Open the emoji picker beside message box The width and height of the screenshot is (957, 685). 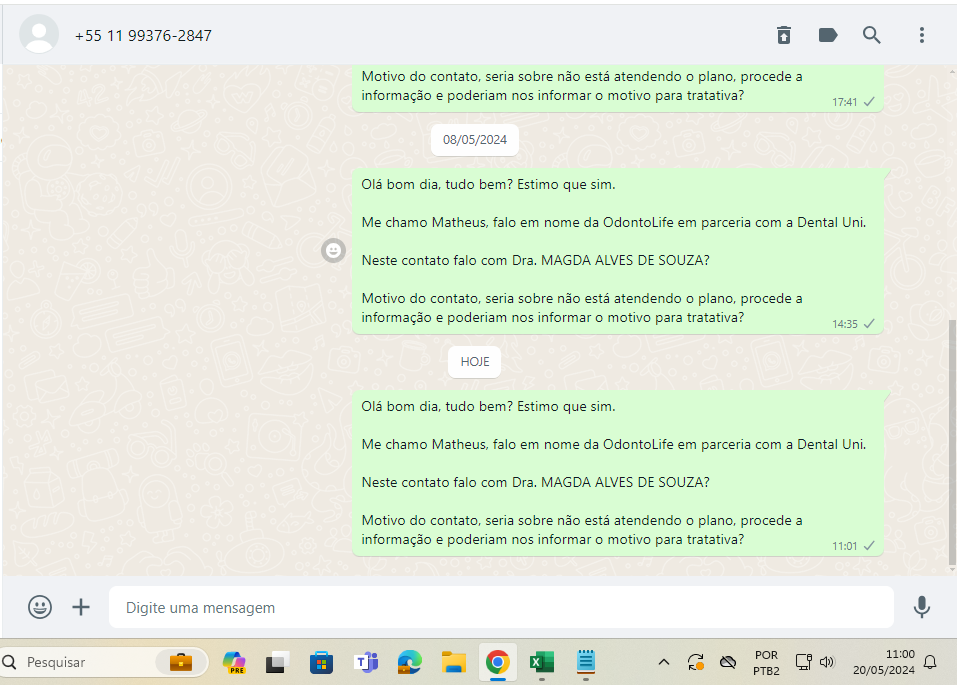click(40, 607)
